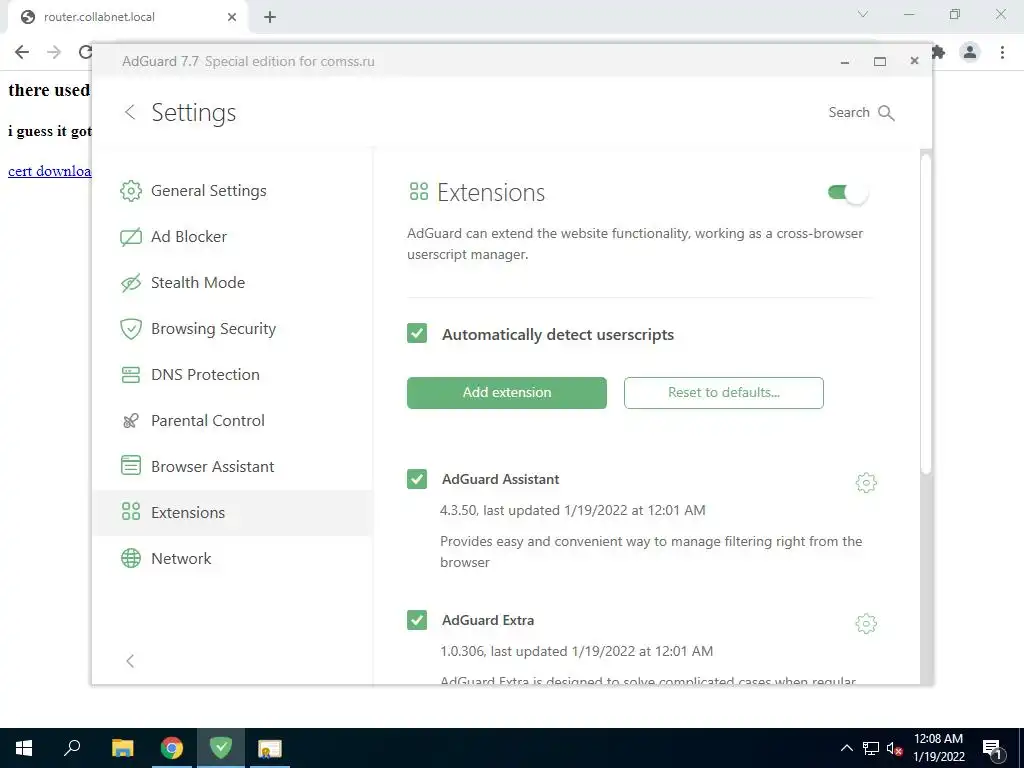Open Chrome tab search dropdown arrow

coord(863,14)
